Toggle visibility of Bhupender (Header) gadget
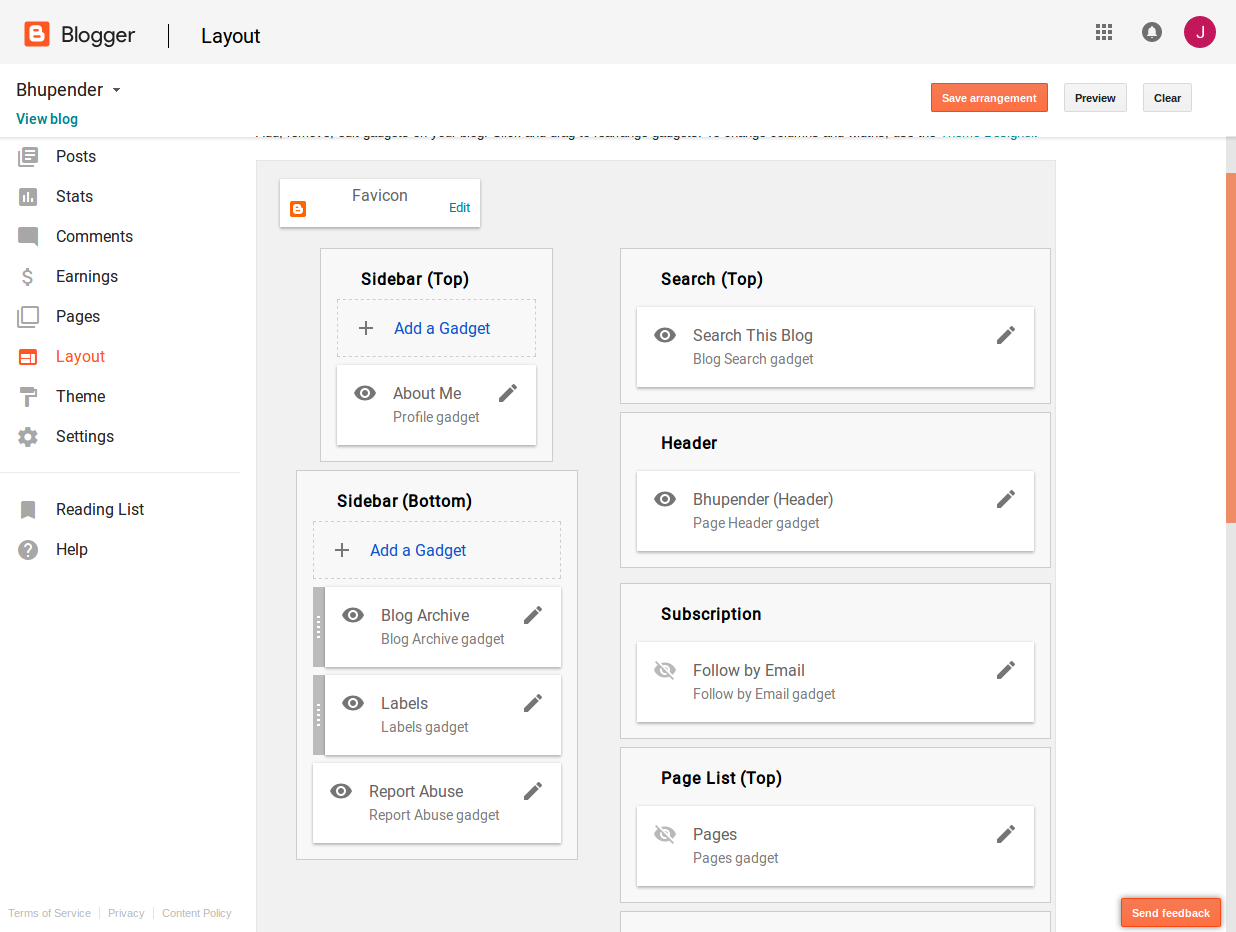The height and width of the screenshot is (932, 1236). tap(665, 499)
